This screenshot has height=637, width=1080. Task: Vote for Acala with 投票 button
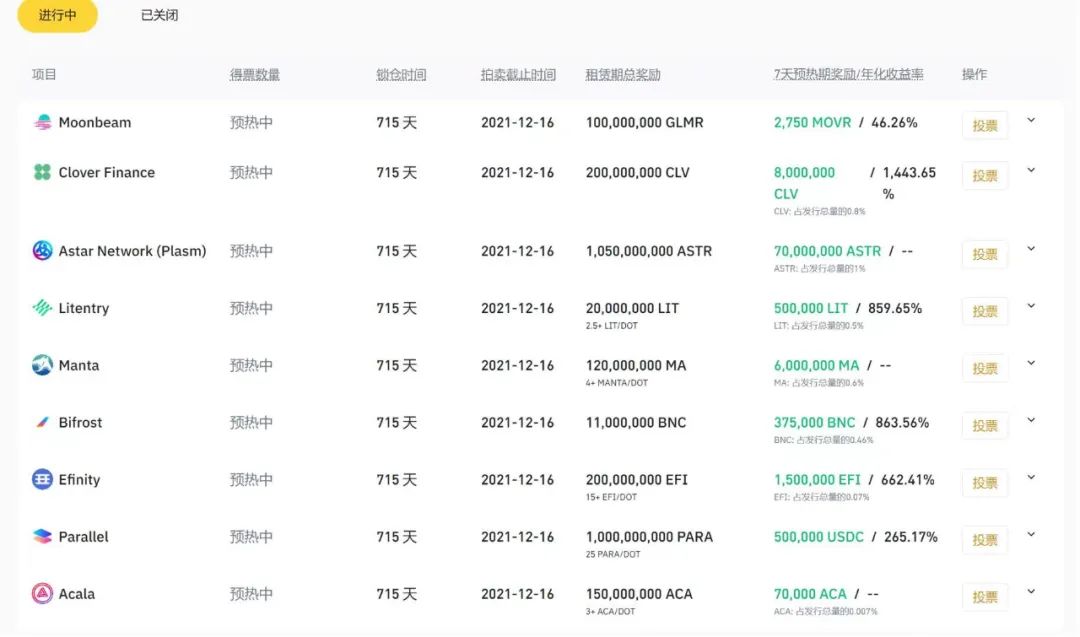pyautogui.click(x=985, y=597)
